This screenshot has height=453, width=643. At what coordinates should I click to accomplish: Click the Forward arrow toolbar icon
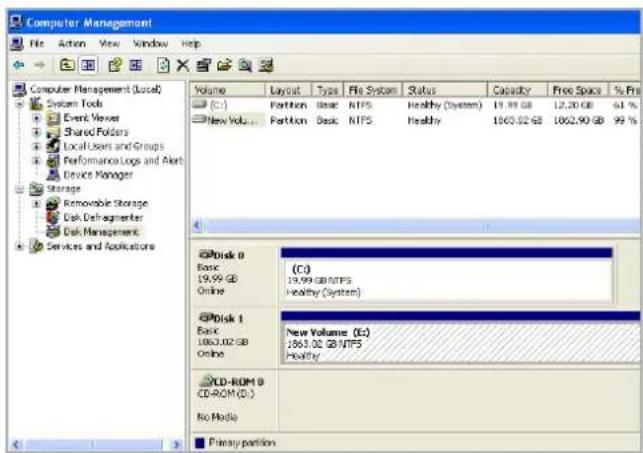click(x=39, y=65)
